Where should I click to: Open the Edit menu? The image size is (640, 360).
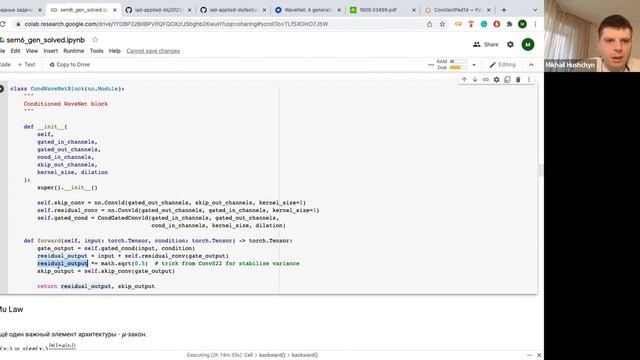point(15,51)
